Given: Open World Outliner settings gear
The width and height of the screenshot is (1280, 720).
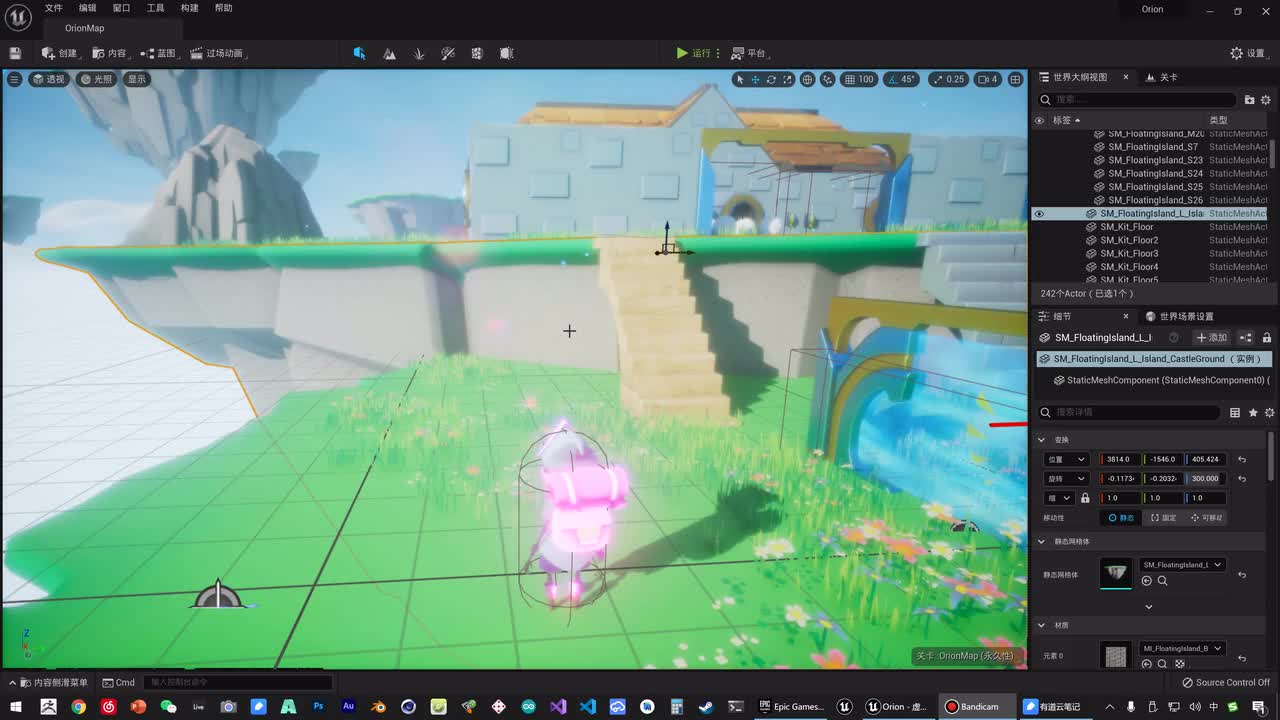Looking at the screenshot, I should [1265, 100].
